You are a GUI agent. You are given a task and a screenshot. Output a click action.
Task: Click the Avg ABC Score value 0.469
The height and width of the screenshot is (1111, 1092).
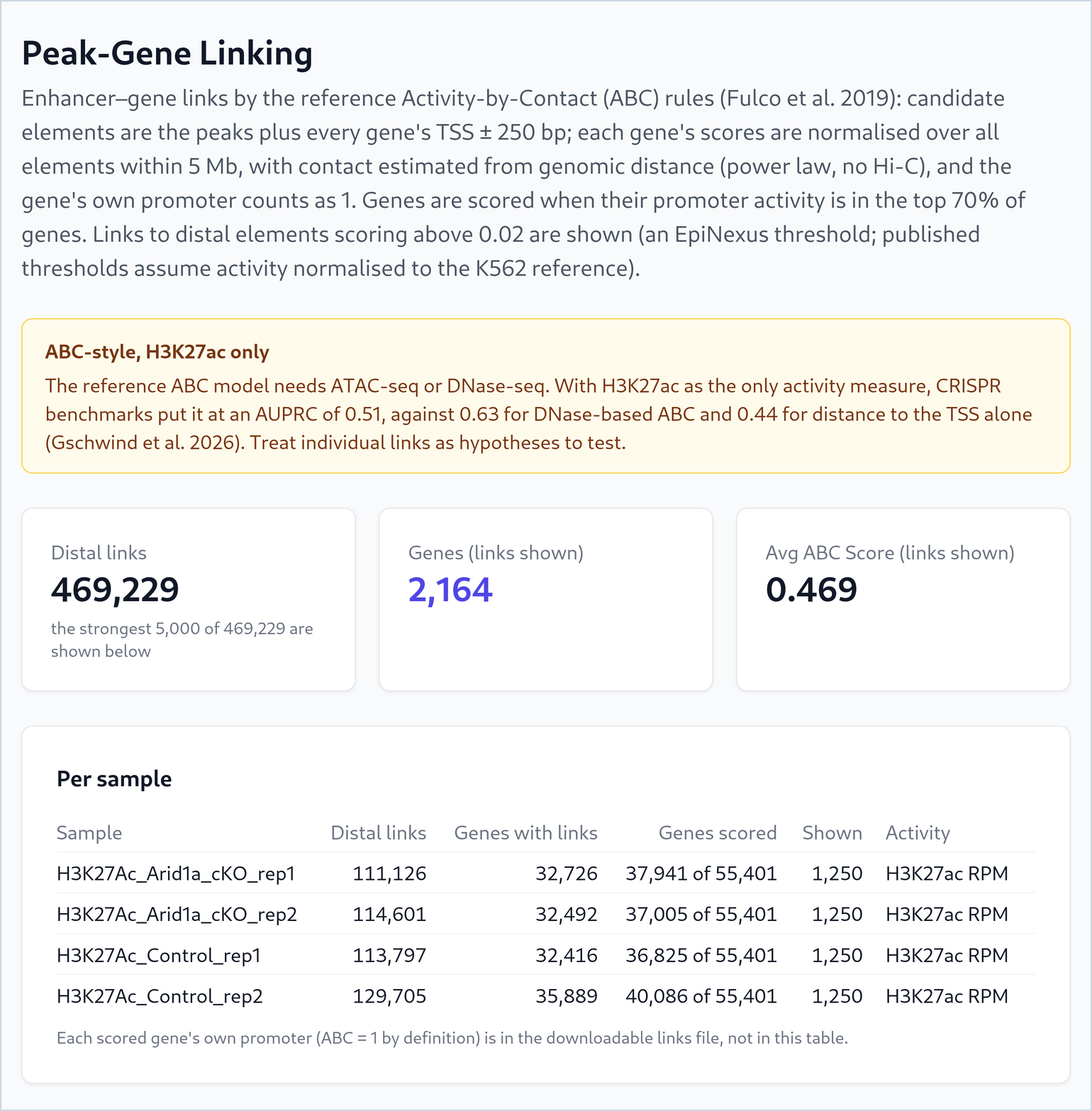click(811, 589)
